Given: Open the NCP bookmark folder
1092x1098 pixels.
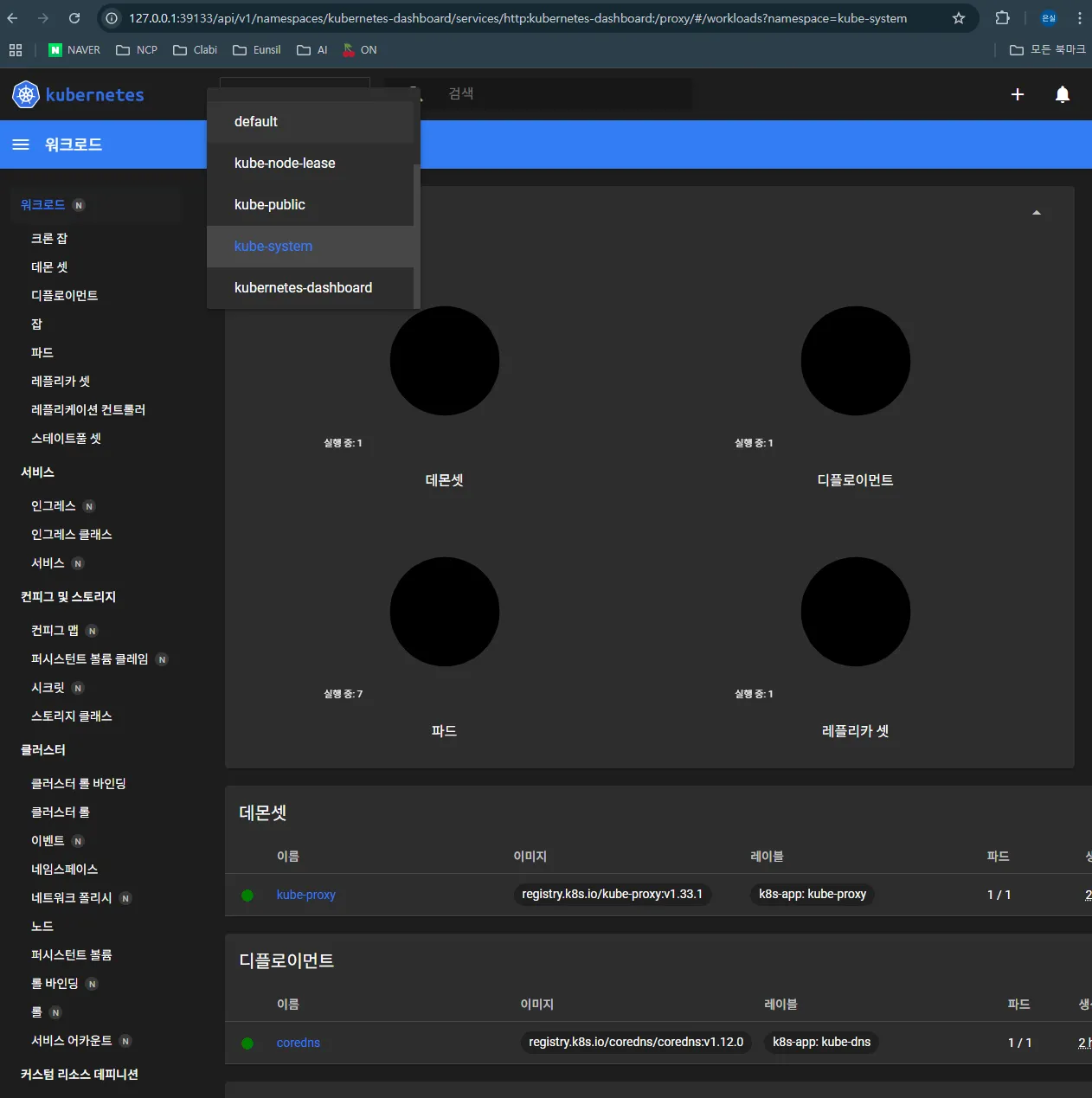Looking at the screenshot, I should tap(137, 50).
